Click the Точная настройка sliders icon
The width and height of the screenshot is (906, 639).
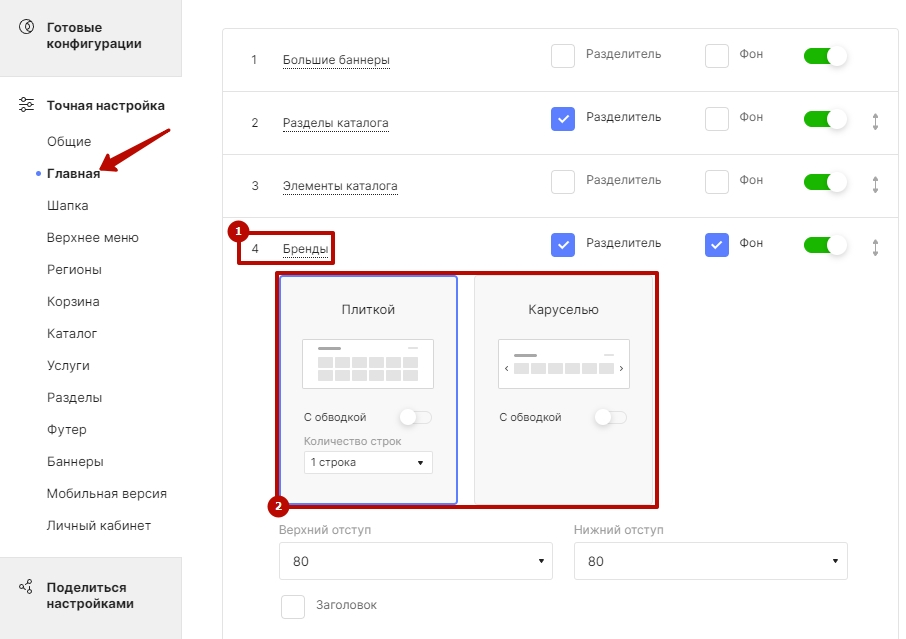point(27,105)
